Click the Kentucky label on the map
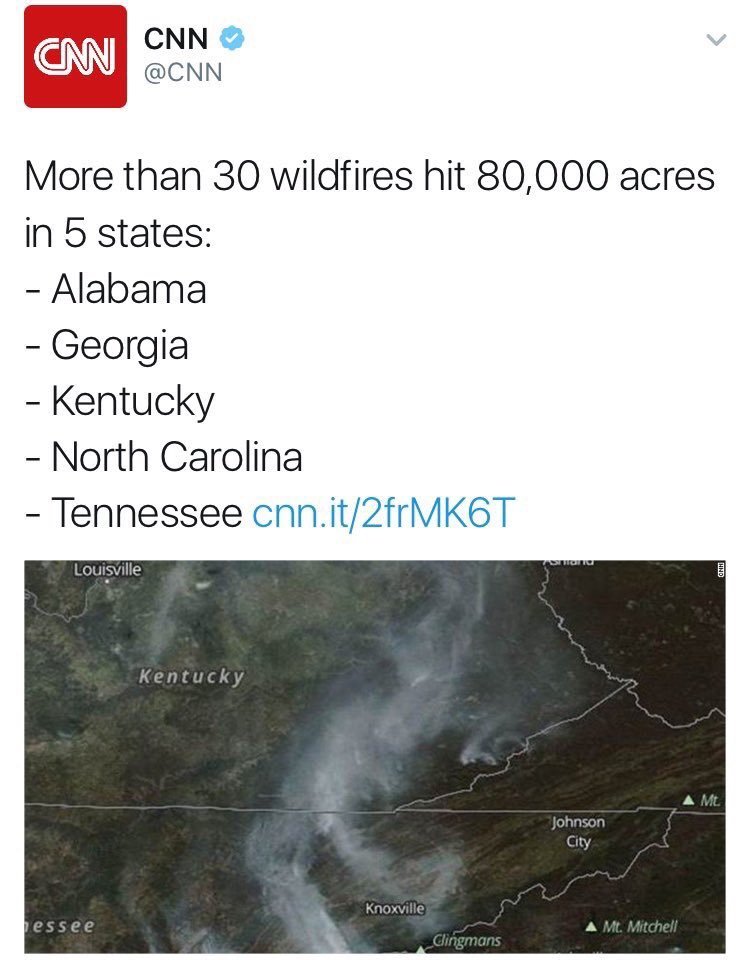 tap(191, 677)
